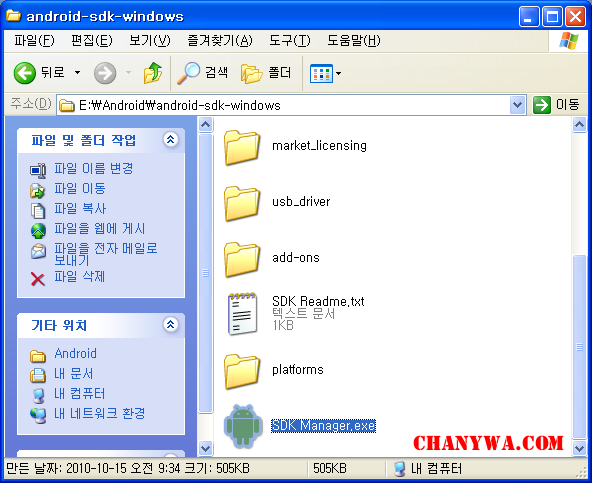Screen dimensions: 592x483
Task: Click 파일 이동 move file link
Action: [80, 188]
